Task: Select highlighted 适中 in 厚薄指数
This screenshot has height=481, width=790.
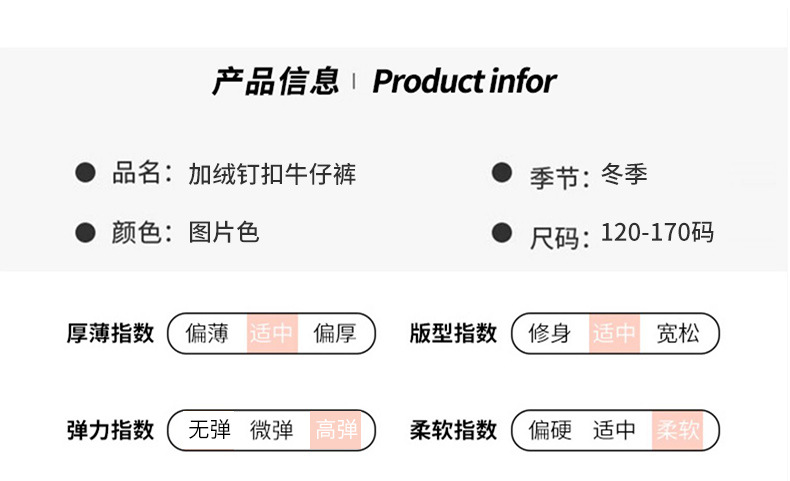Action: click(271, 333)
